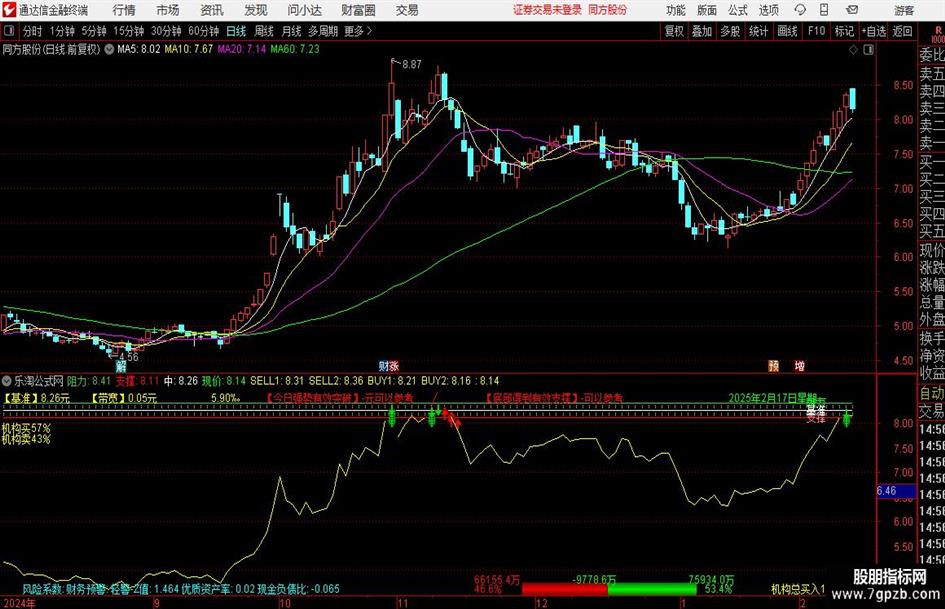Switch to 60分钟 period
Screen dimensions: 945x609
pos(203,31)
